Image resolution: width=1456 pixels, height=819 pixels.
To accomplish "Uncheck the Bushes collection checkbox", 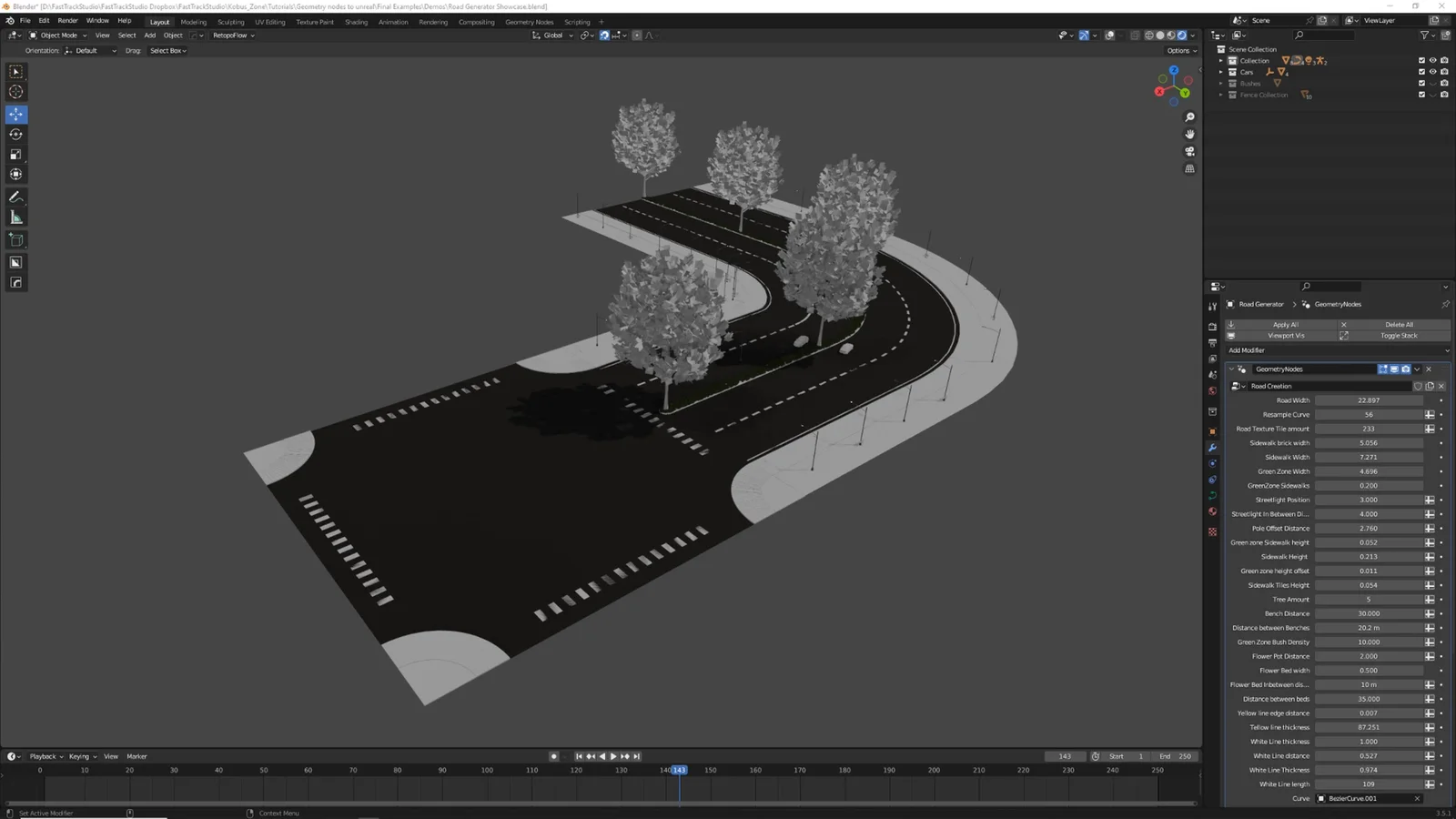I will click(1421, 83).
